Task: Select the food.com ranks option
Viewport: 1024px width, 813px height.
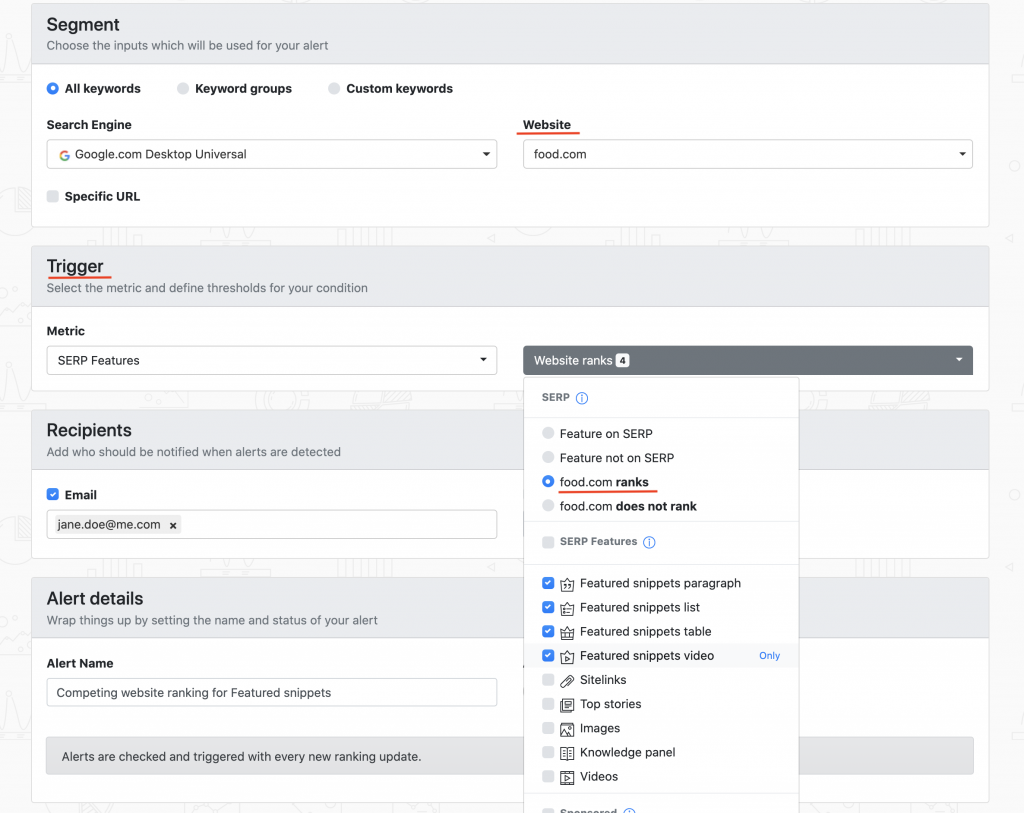Action: point(548,481)
